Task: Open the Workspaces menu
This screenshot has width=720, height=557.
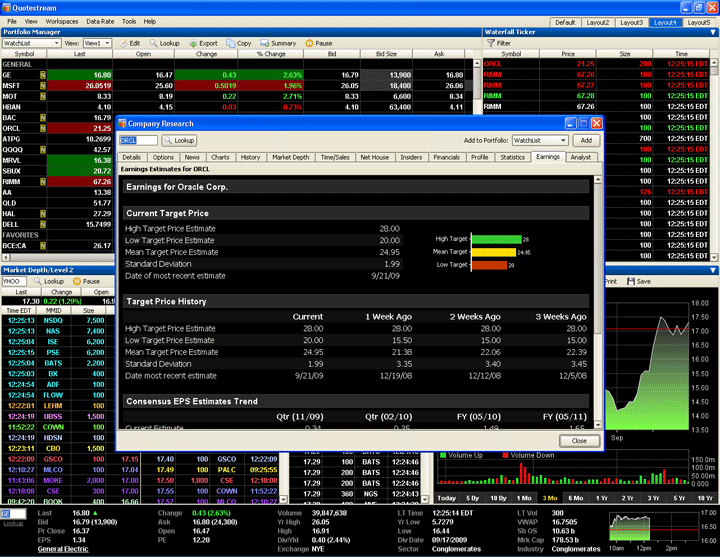Action: click(x=62, y=21)
